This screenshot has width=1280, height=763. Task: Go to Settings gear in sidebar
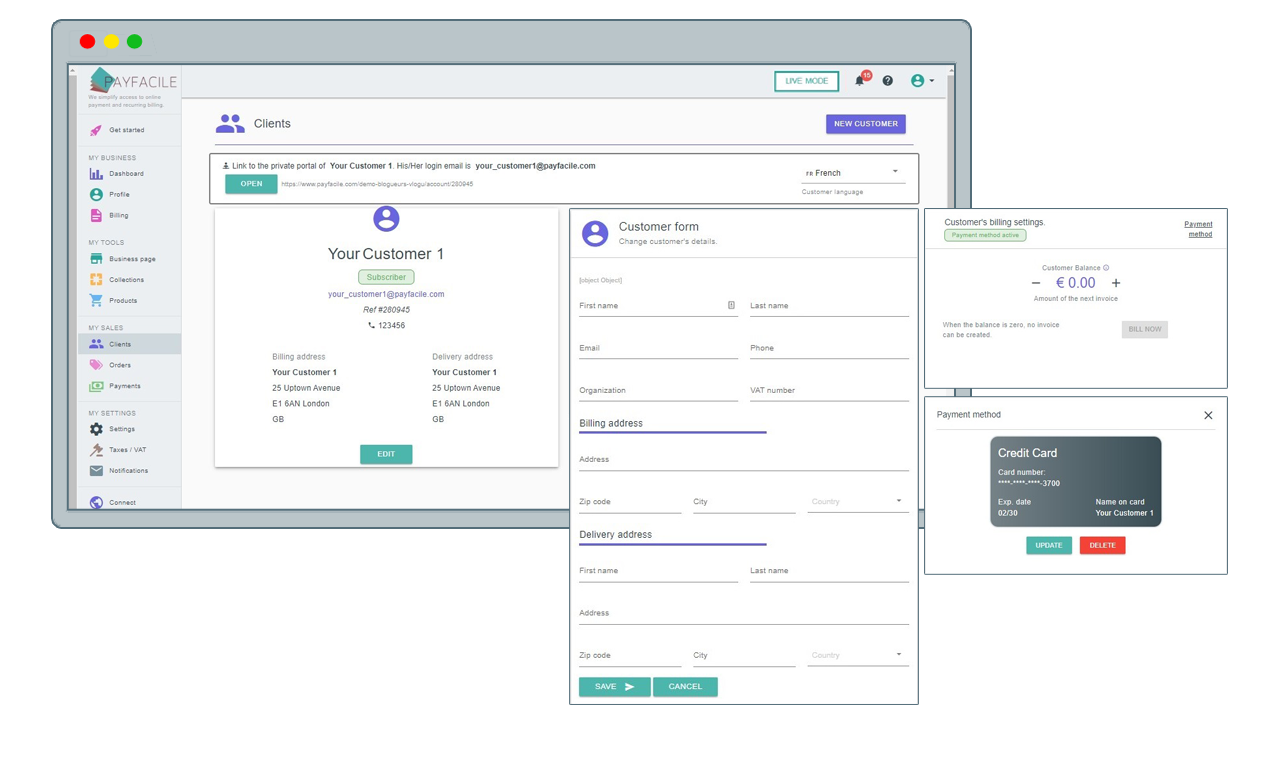(96, 429)
